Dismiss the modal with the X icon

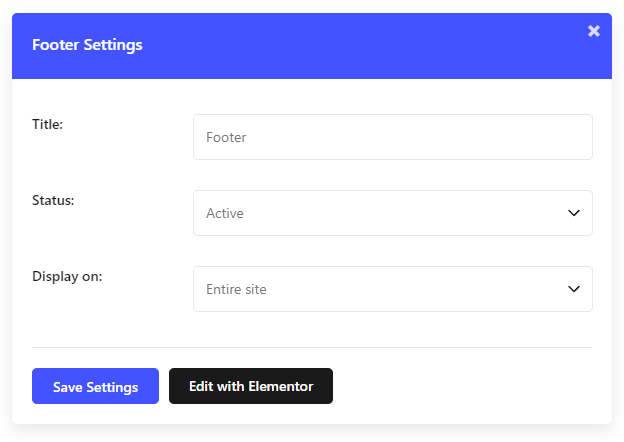pyautogui.click(x=594, y=31)
